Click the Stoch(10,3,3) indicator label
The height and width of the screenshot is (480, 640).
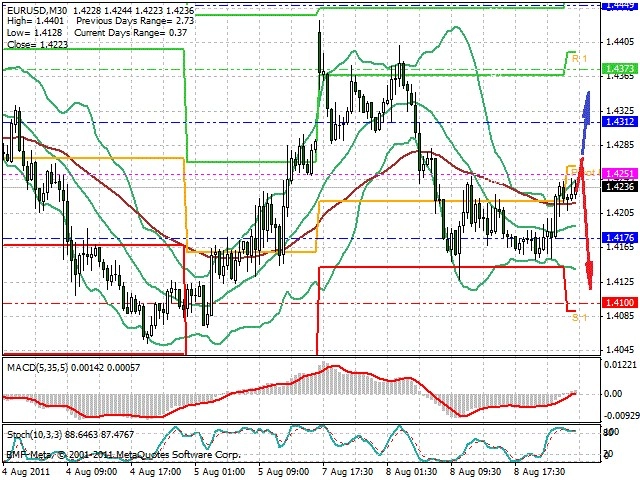[x=34, y=435]
